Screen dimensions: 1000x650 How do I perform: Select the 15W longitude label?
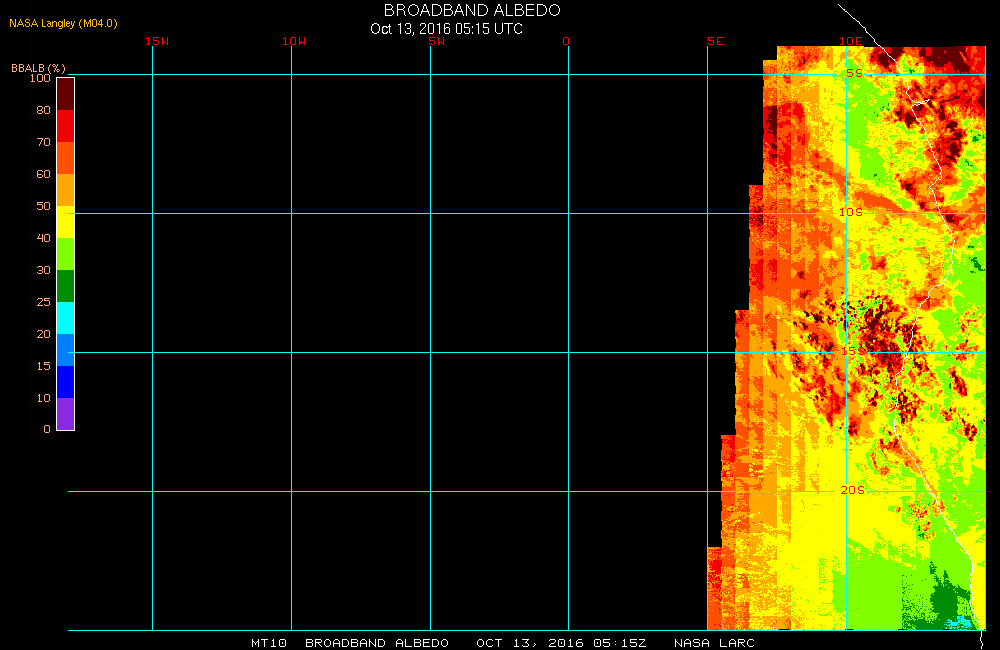point(156,42)
